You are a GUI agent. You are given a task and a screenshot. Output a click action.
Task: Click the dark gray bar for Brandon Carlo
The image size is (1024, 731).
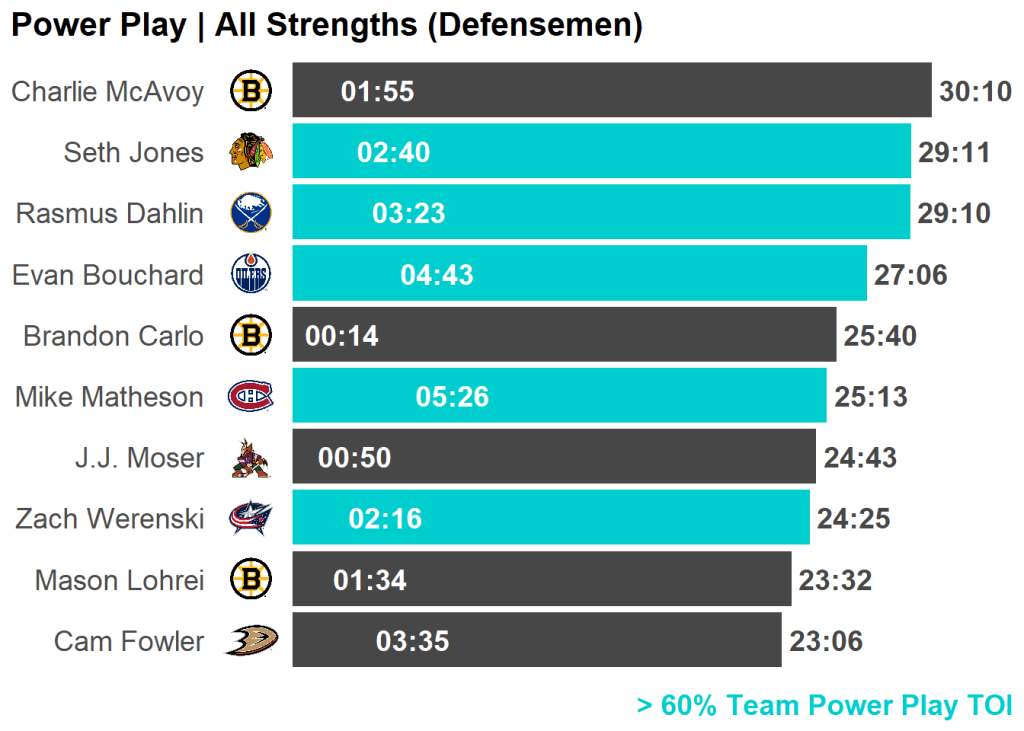pos(600,335)
